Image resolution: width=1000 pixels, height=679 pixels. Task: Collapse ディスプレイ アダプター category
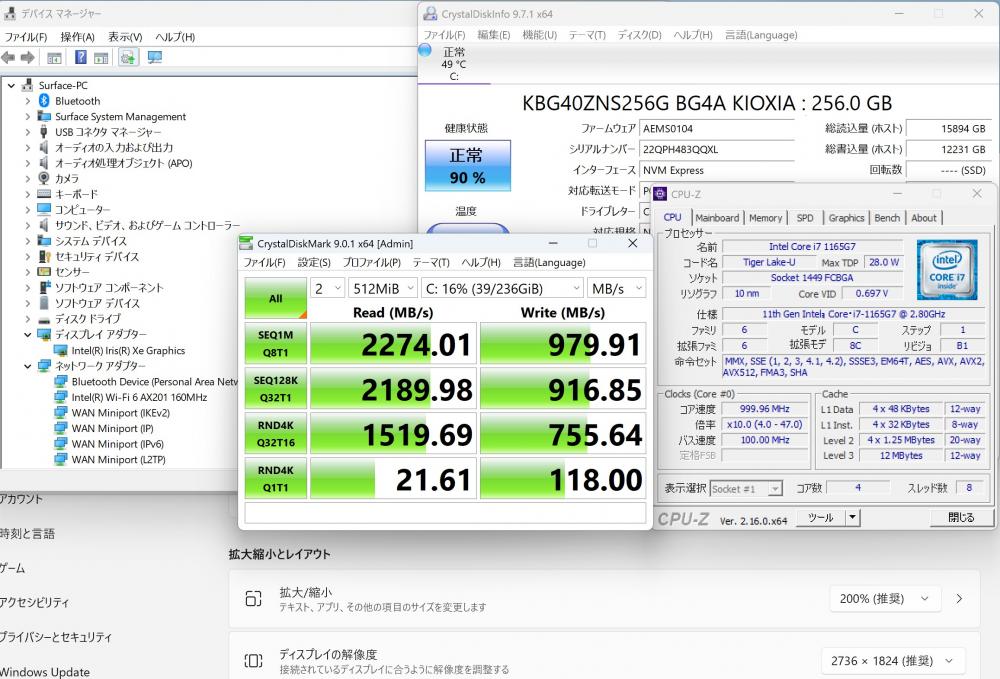point(27,335)
